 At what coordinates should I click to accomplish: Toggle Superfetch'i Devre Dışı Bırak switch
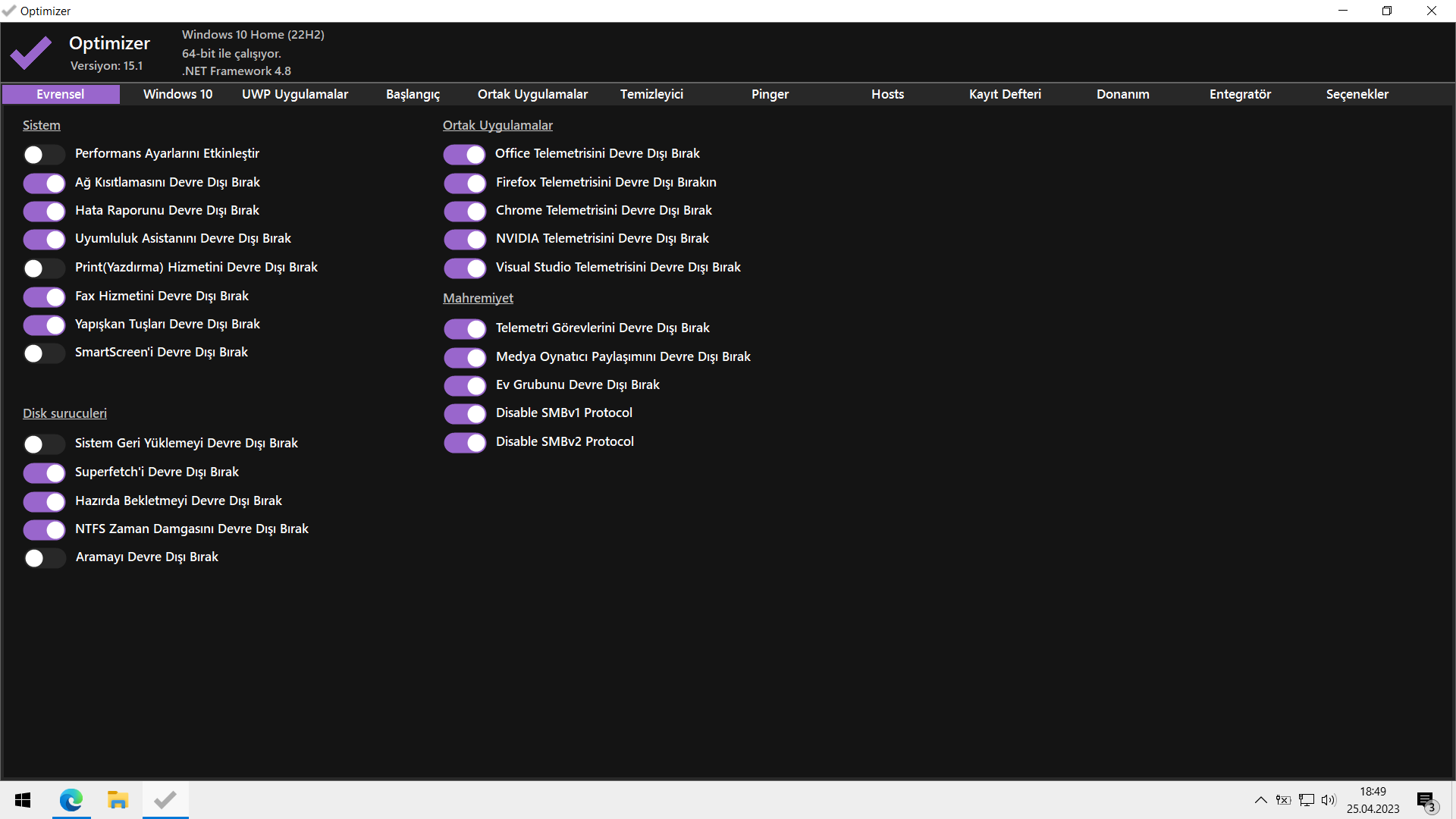(x=44, y=473)
